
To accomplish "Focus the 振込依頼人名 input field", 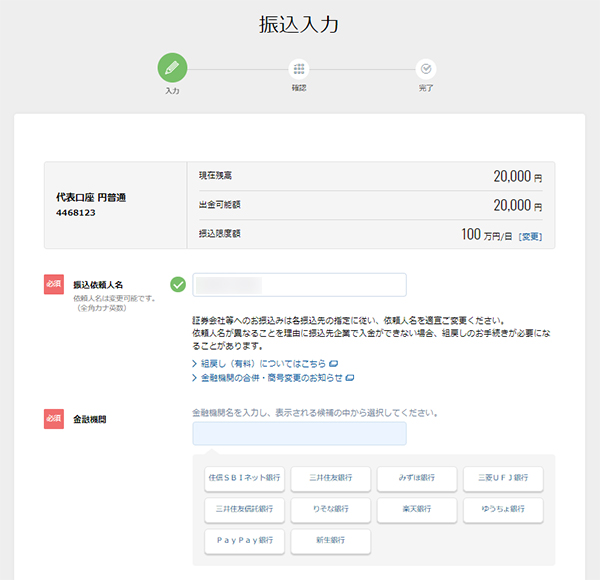I will click(x=299, y=285).
